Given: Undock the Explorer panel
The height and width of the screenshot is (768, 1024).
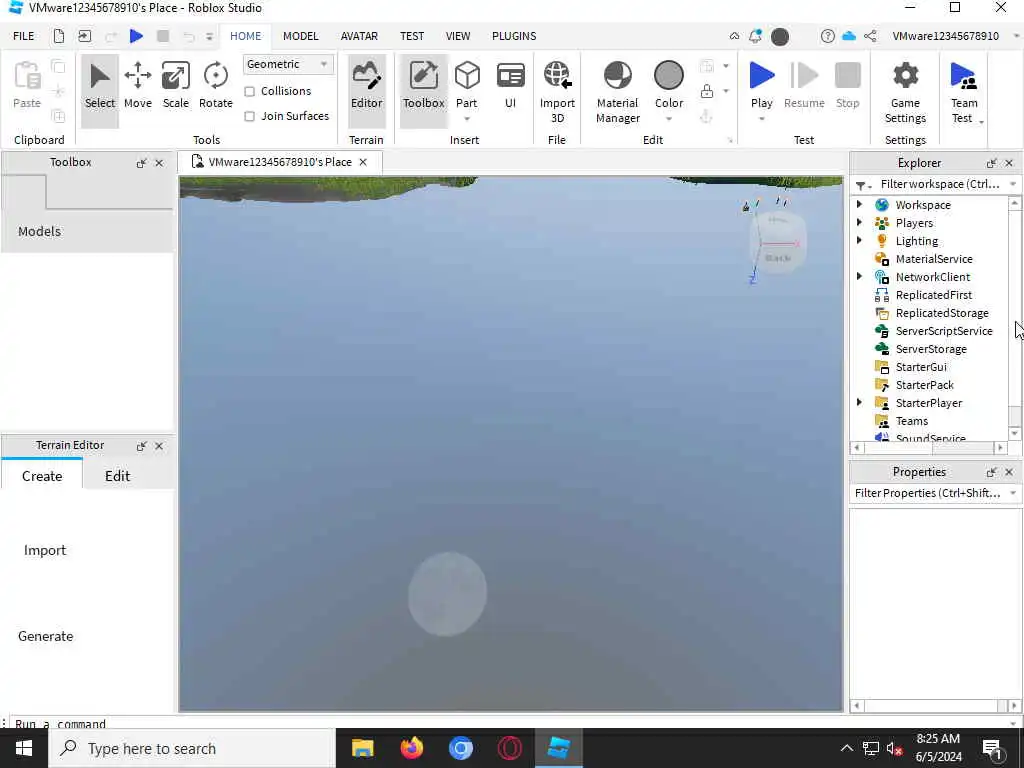Looking at the screenshot, I should (x=991, y=163).
